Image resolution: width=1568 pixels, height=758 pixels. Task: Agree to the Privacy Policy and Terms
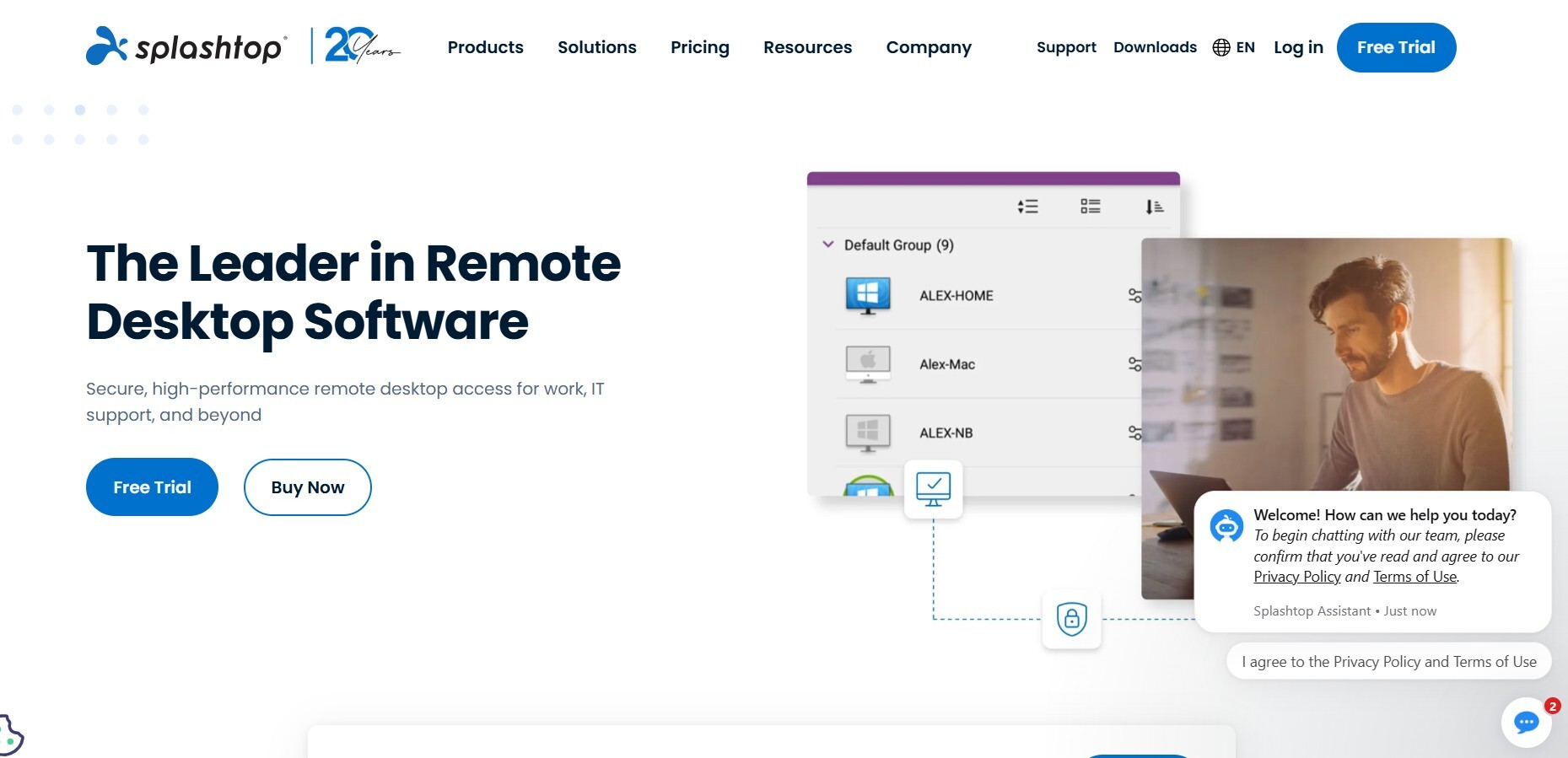pos(1389,662)
